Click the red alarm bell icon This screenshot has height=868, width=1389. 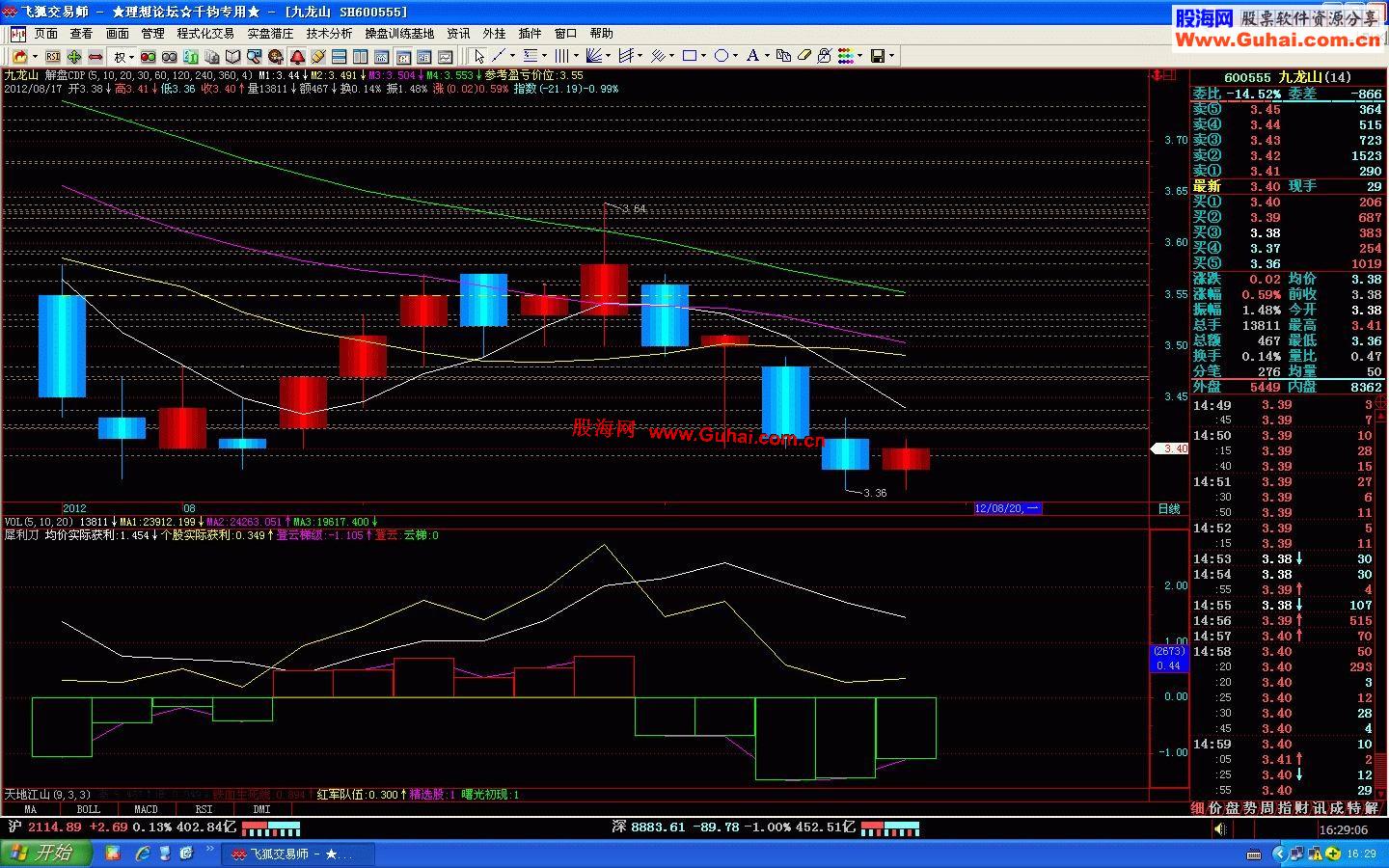(297, 57)
